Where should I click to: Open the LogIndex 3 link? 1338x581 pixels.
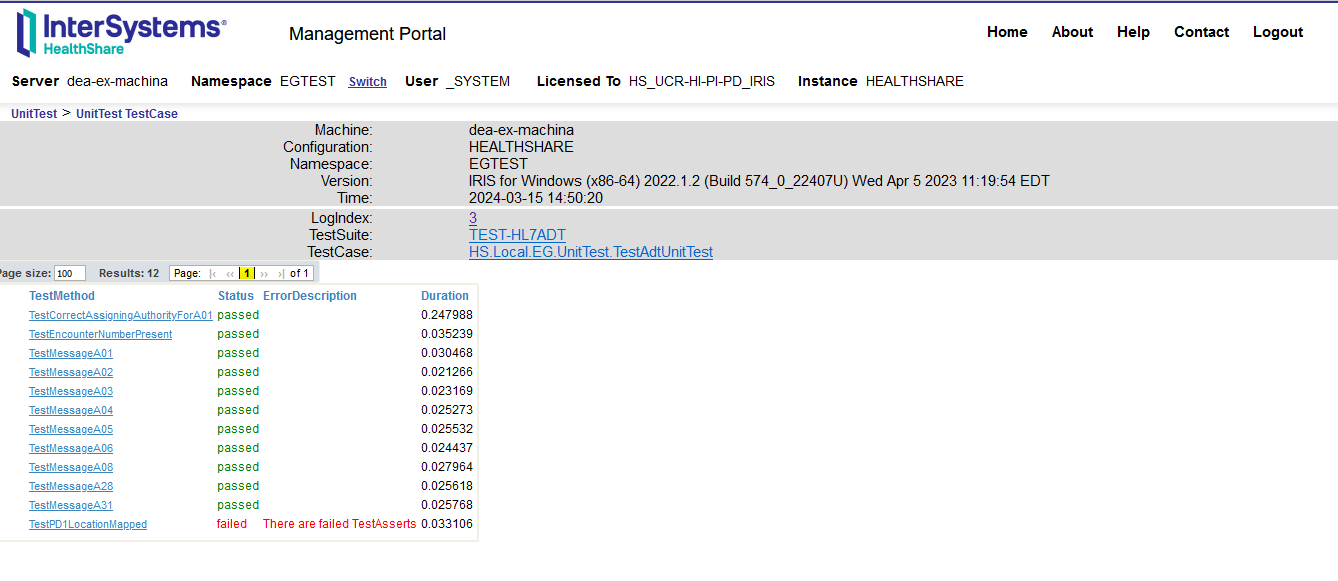[474, 217]
